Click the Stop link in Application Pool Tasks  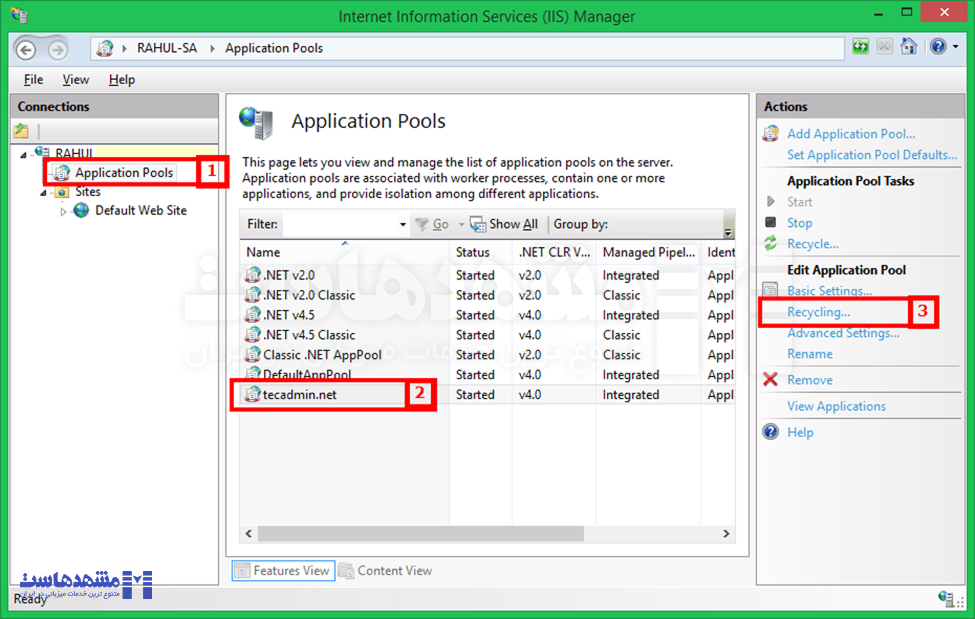click(x=799, y=223)
